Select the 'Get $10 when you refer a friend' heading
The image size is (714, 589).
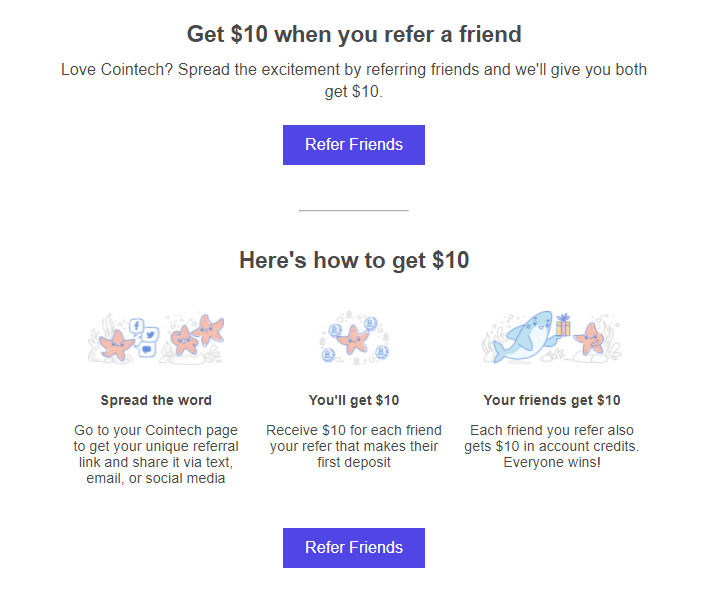(354, 34)
